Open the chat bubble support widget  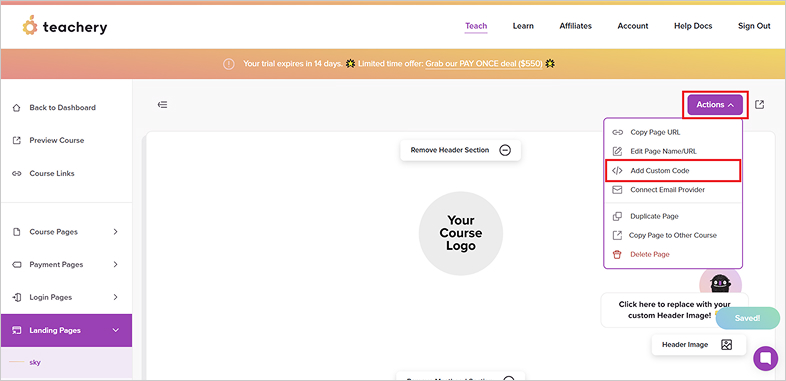(x=765, y=358)
